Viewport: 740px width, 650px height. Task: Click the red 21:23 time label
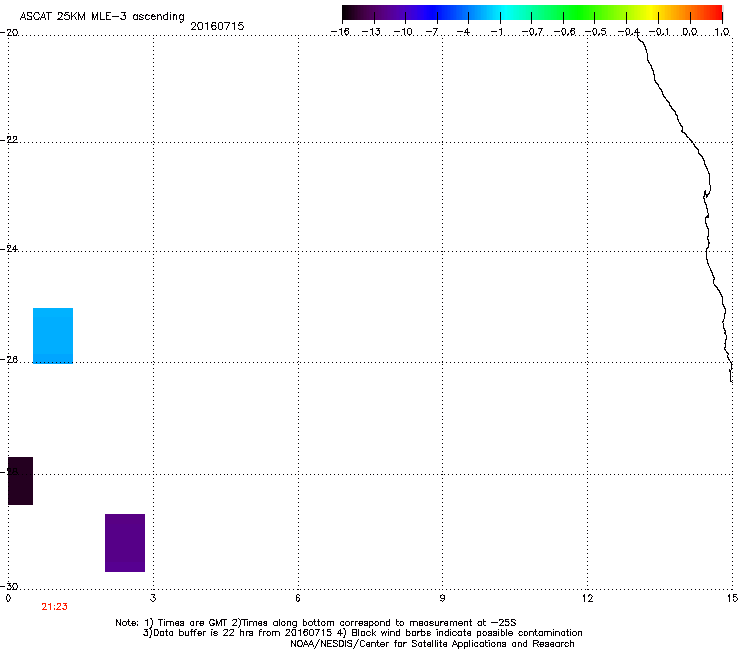[54, 607]
